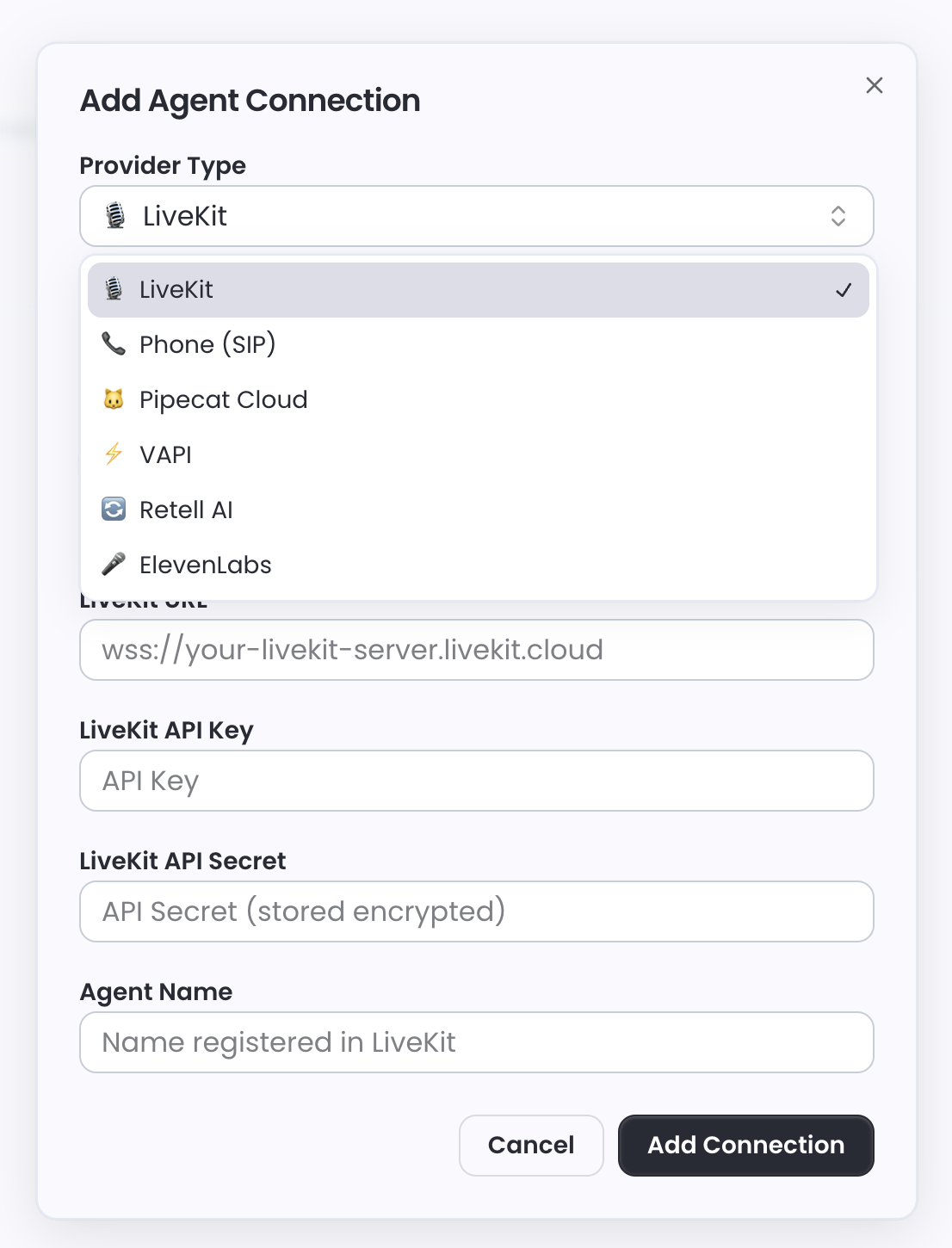Click the microphone icon next to LiveKit

(114, 290)
